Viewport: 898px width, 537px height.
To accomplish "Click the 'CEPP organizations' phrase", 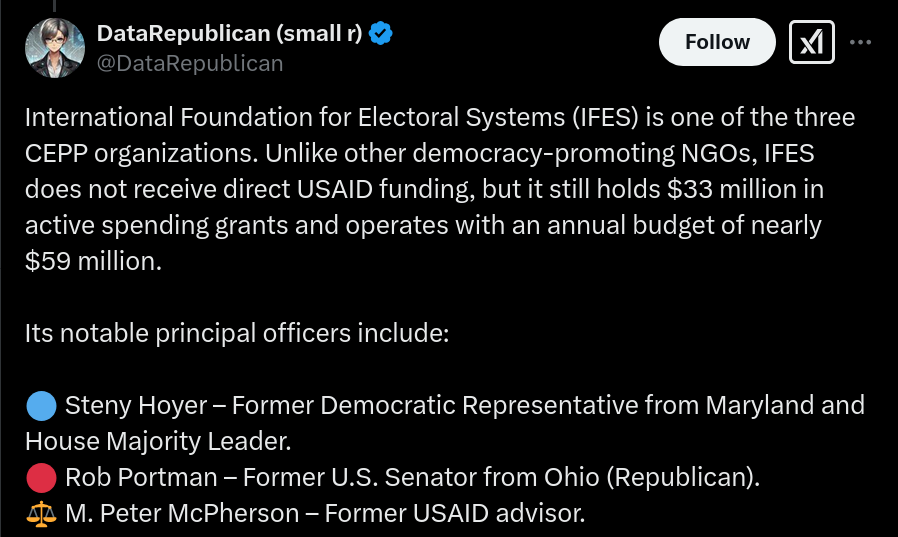I will (141, 153).
